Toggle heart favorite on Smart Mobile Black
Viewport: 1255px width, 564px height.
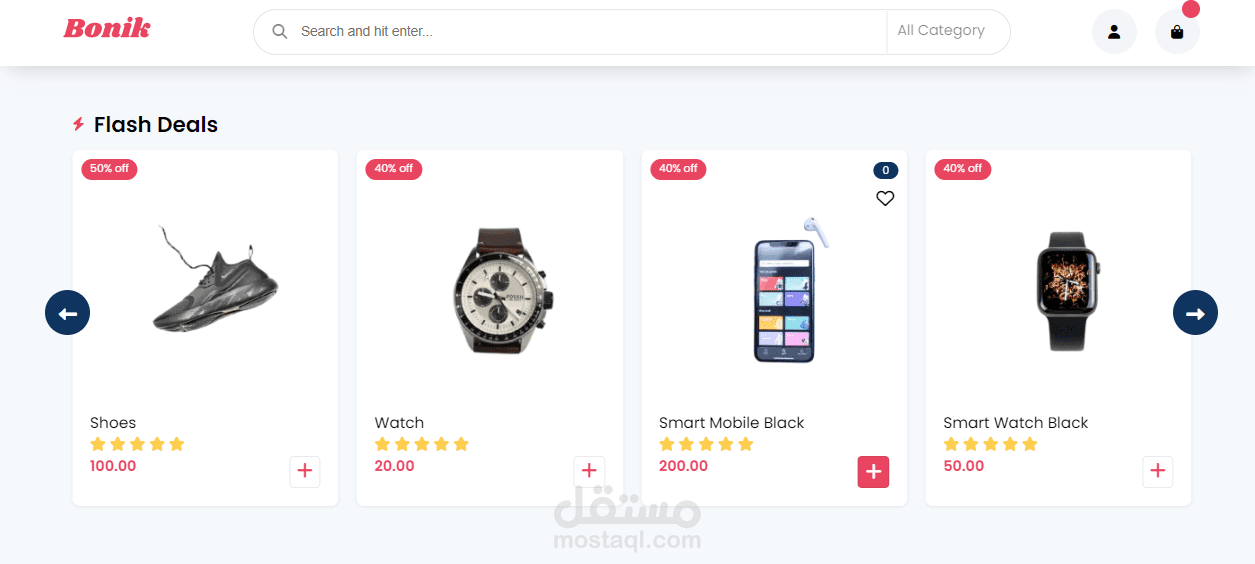[885, 198]
